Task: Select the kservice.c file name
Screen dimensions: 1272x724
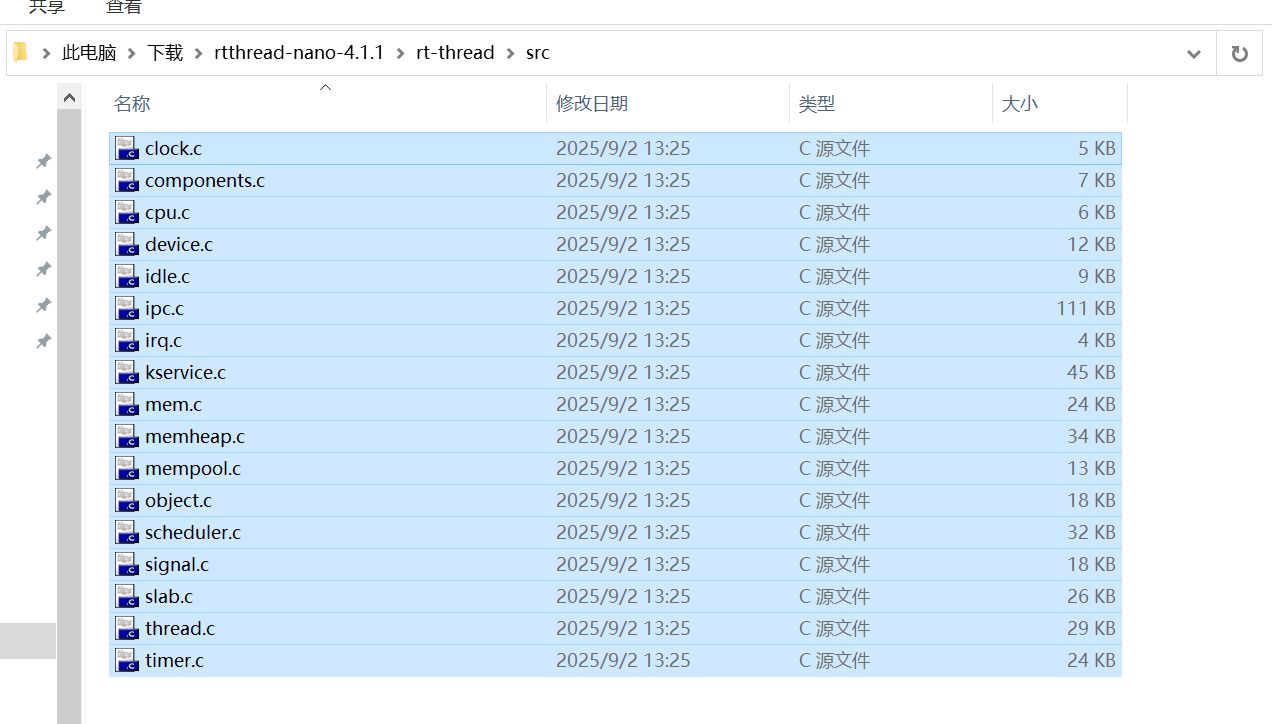Action: click(x=185, y=372)
